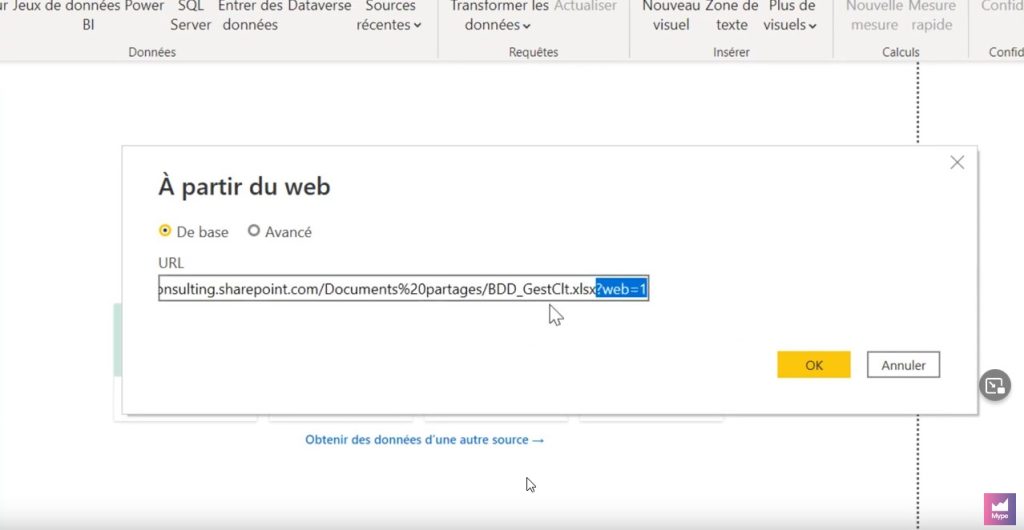Open the Sources récentes dropdown
The image size is (1024, 530).
pyautogui.click(x=389, y=16)
